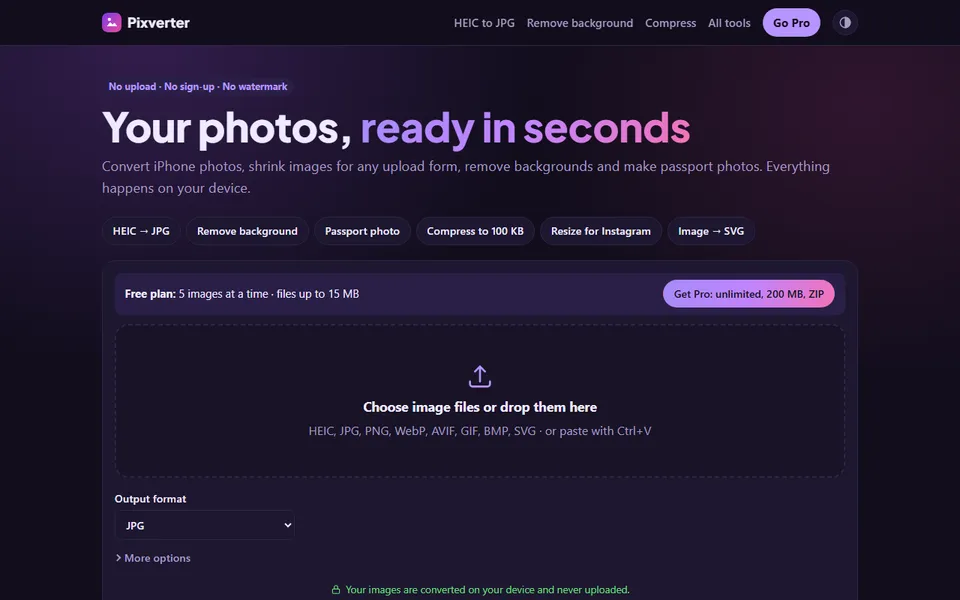Click Get Pro: unlimited, 200 MB, ZIP
The width and height of the screenshot is (960, 600).
[749, 294]
